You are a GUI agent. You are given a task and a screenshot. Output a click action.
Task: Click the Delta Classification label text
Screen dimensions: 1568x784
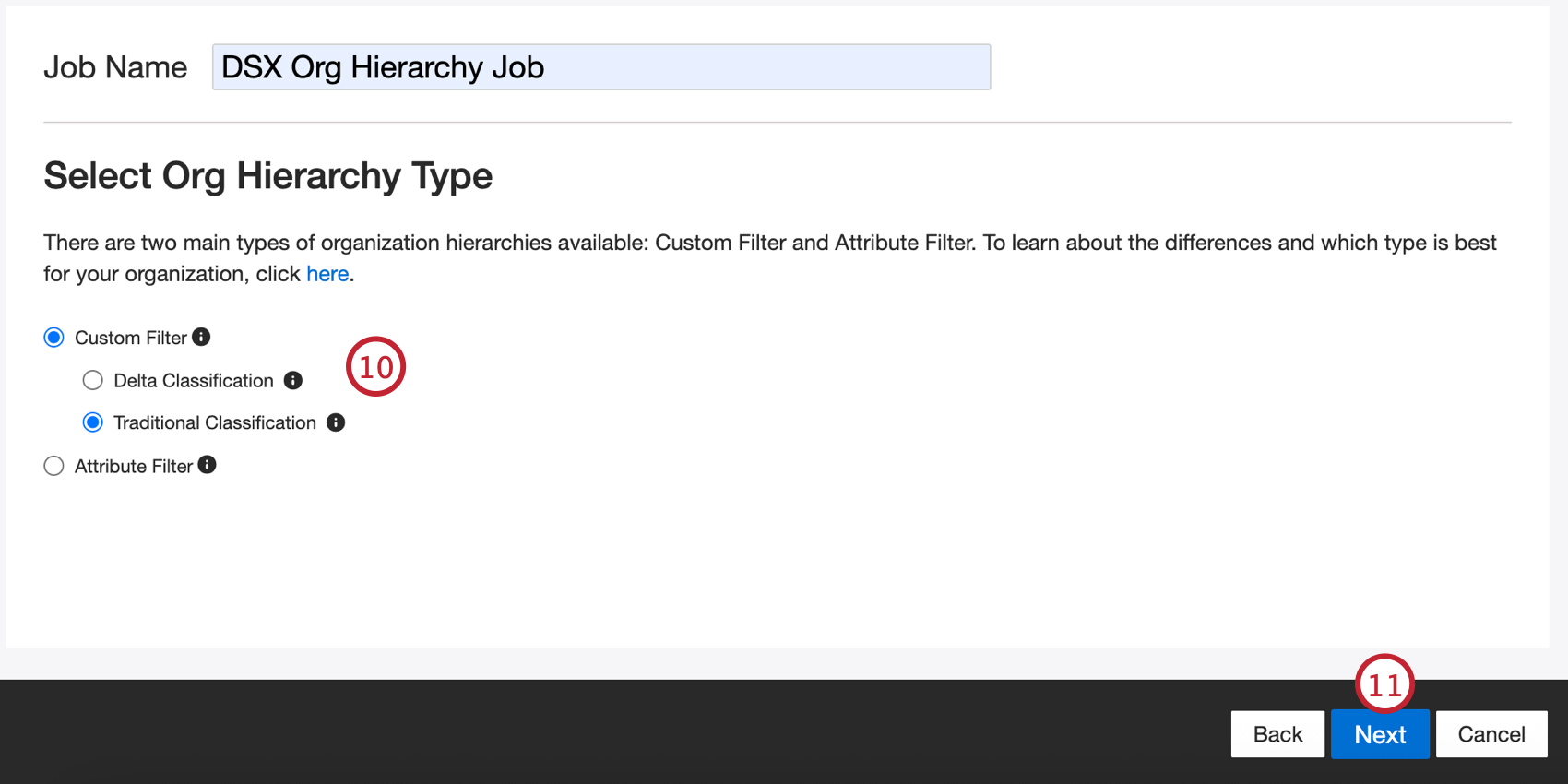click(x=194, y=381)
